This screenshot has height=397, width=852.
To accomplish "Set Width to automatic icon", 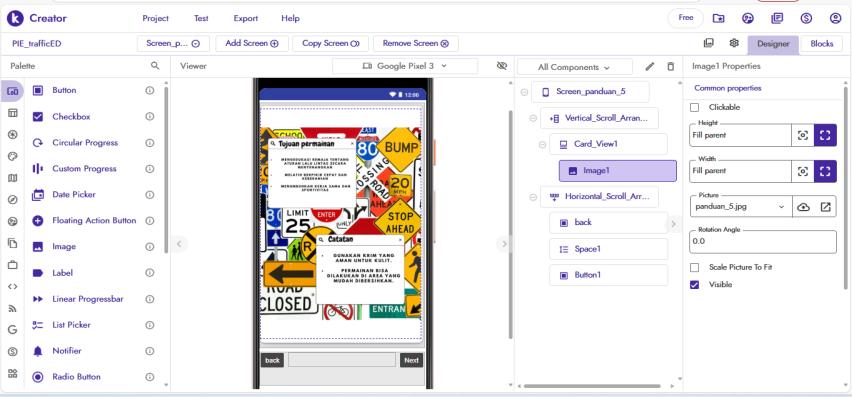I will pyautogui.click(x=803, y=171).
